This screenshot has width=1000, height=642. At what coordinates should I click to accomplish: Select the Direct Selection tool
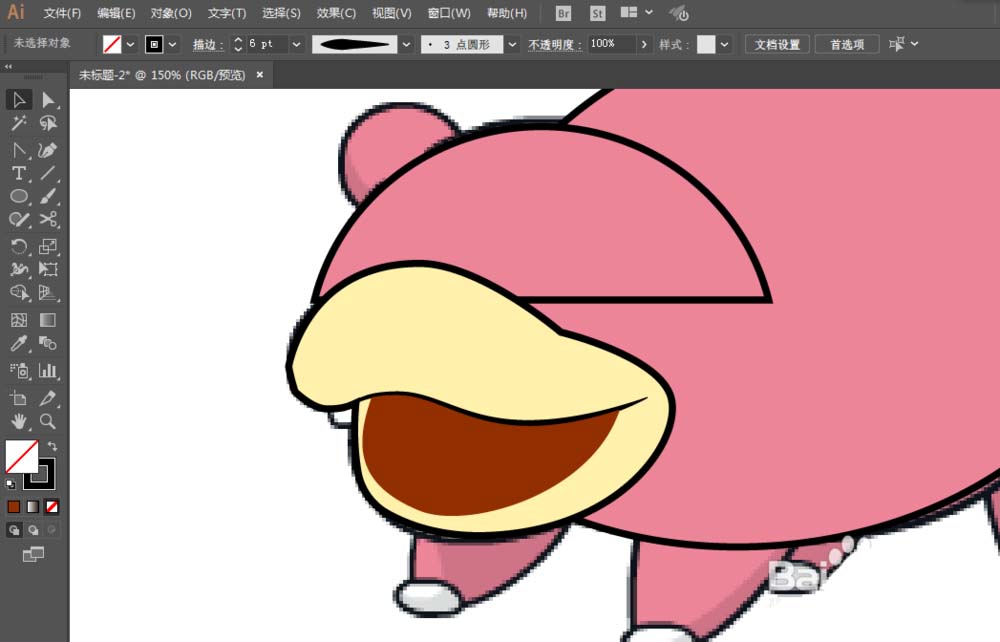tap(48, 100)
